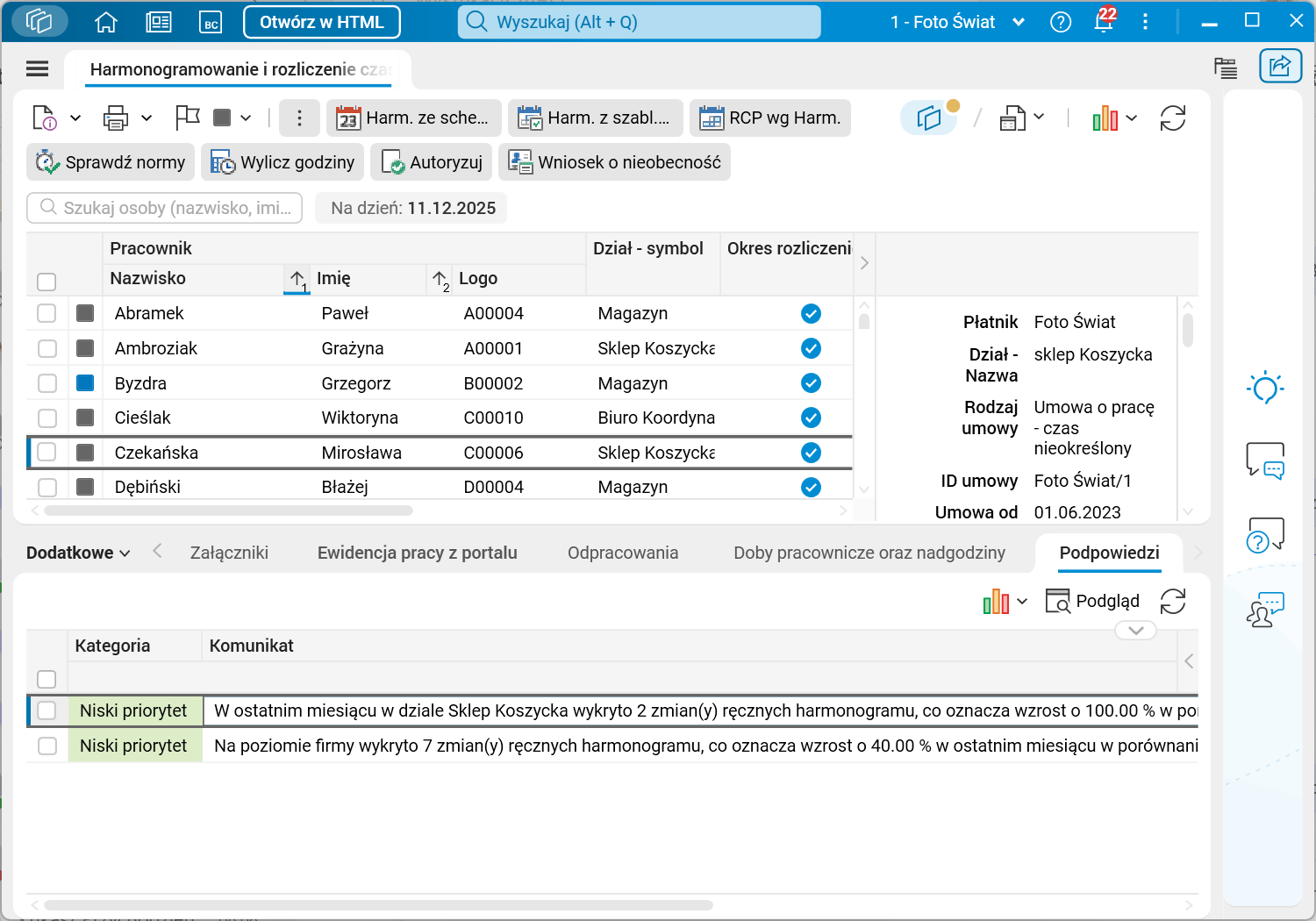Click the 'Harm. z szabl...' button

pyautogui.click(x=595, y=118)
